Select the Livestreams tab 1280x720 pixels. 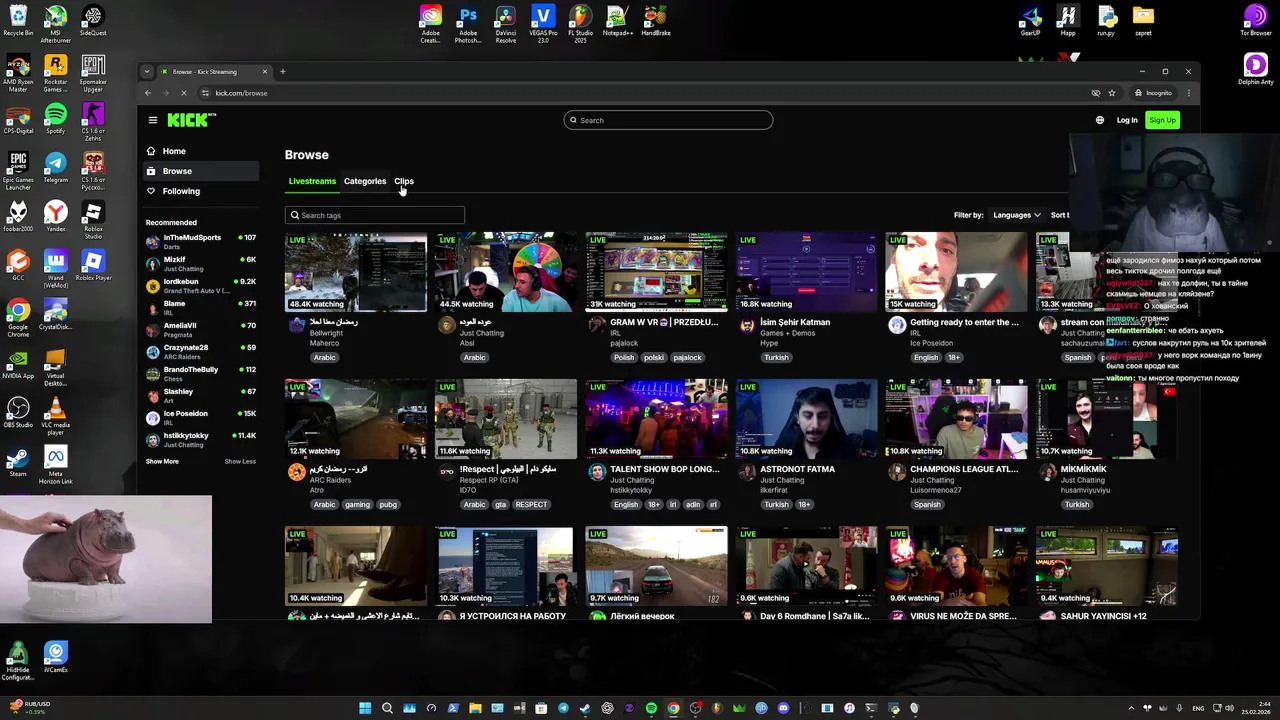click(x=312, y=181)
